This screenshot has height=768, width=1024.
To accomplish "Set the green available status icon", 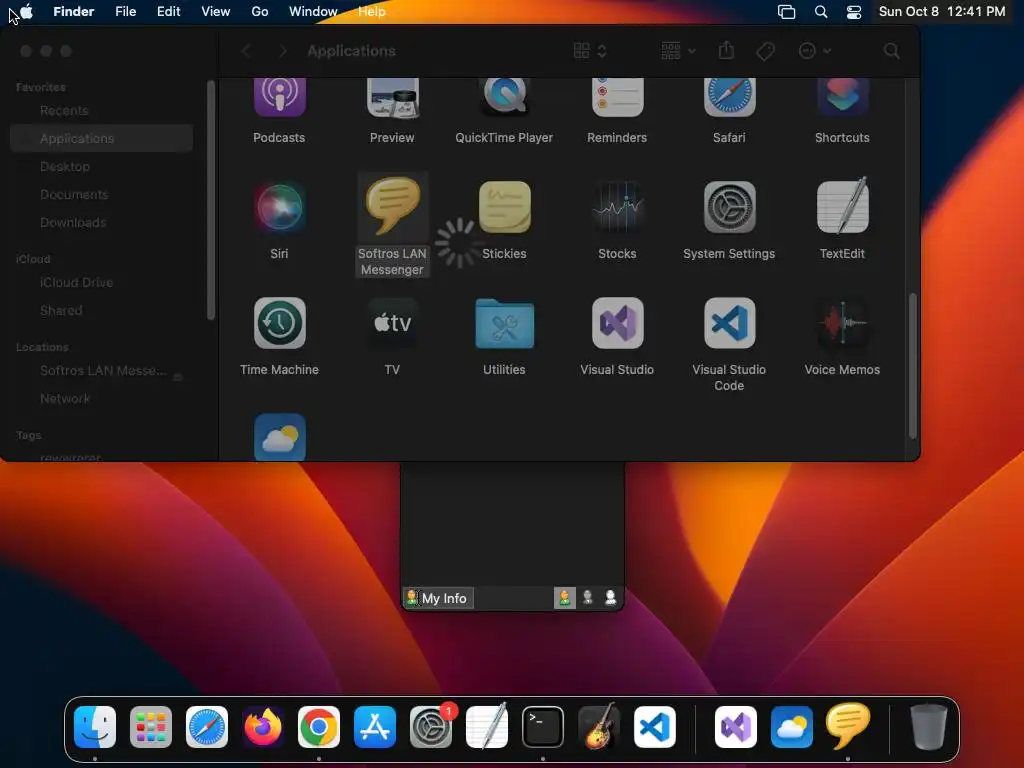I will point(565,598).
